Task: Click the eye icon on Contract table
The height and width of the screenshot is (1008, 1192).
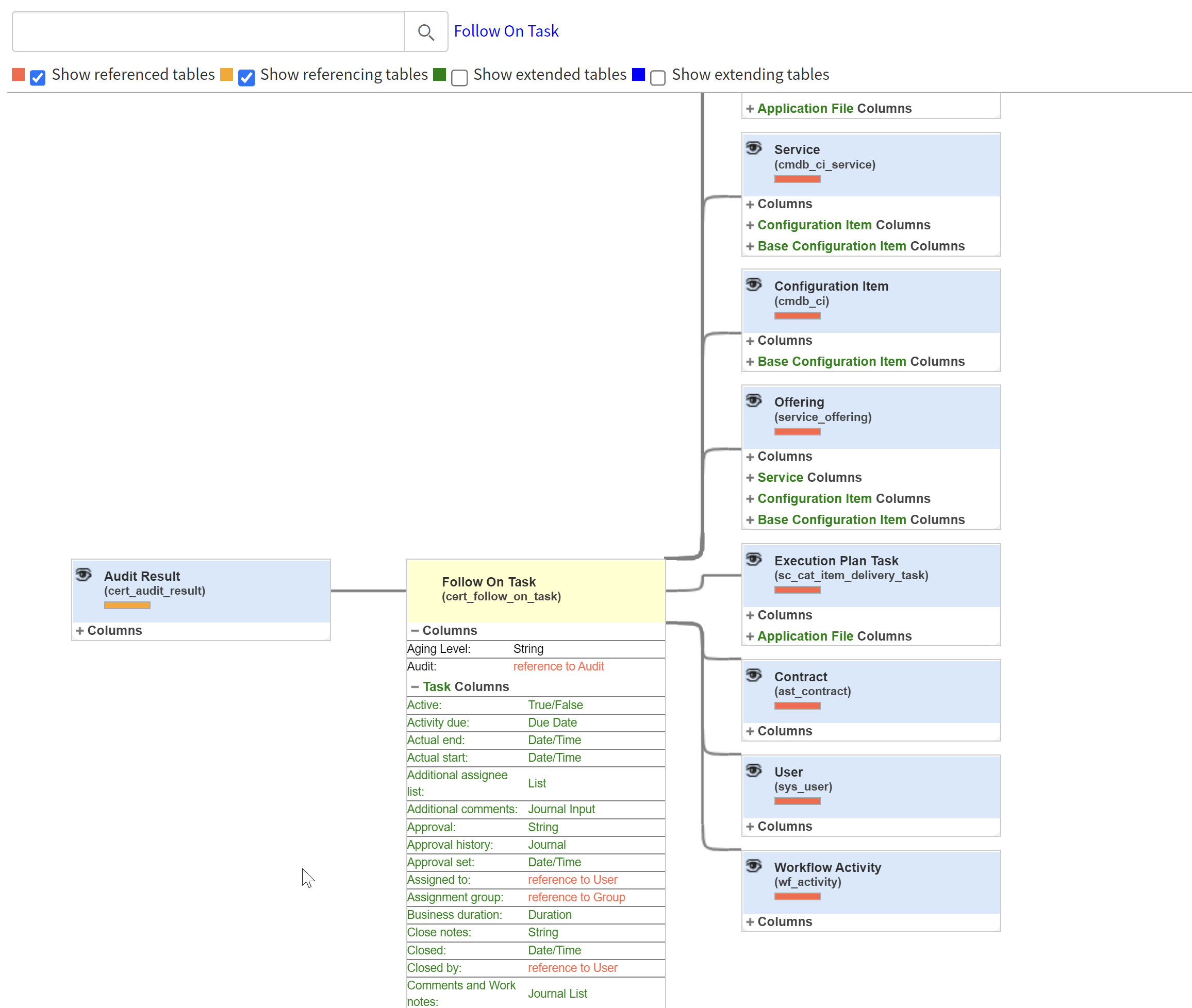Action: pyautogui.click(x=753, y=675)
